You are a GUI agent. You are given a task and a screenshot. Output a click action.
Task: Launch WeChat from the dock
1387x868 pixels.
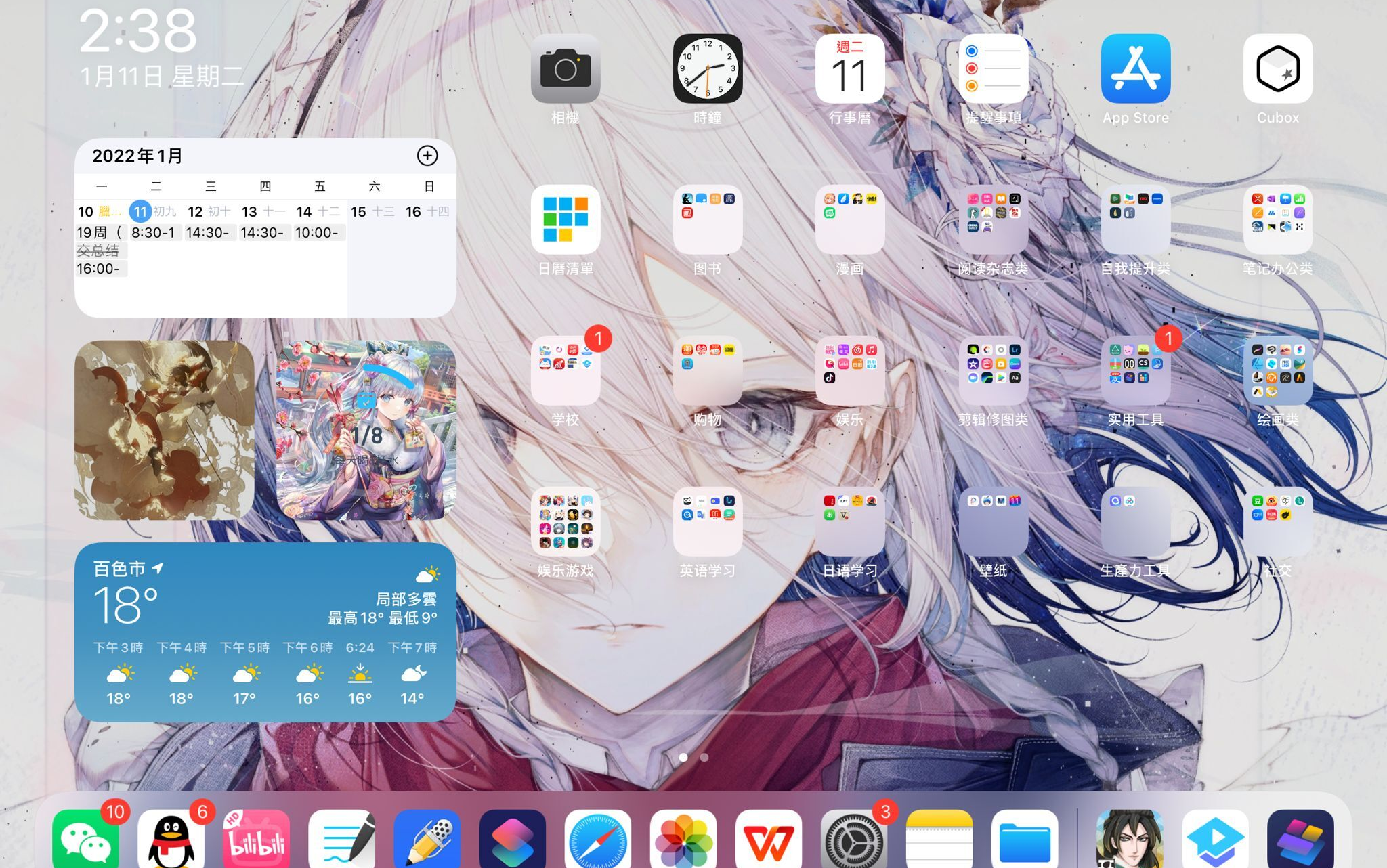pos(86,840)
